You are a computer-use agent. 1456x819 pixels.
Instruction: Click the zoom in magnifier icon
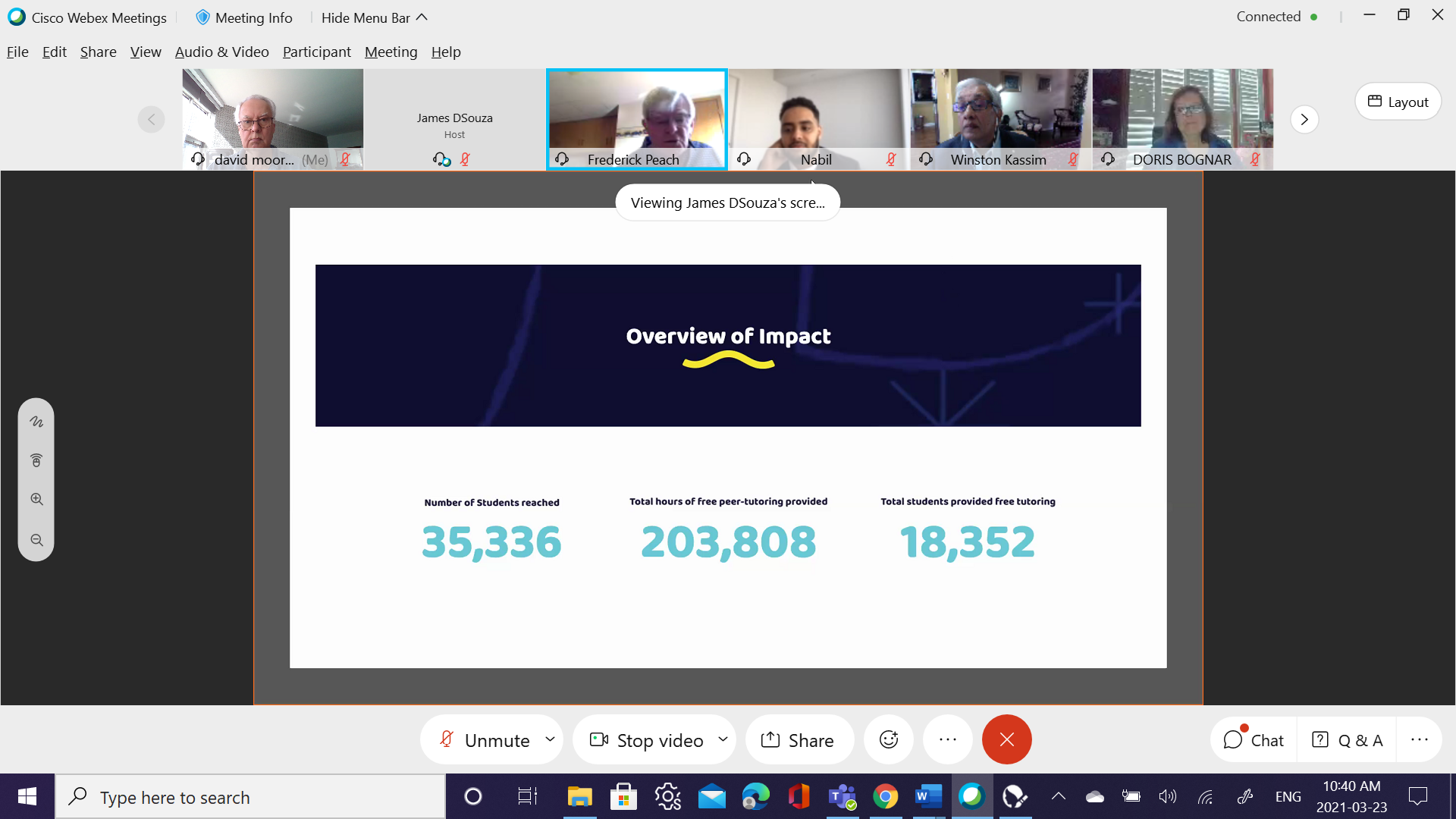tap(36, 499)
